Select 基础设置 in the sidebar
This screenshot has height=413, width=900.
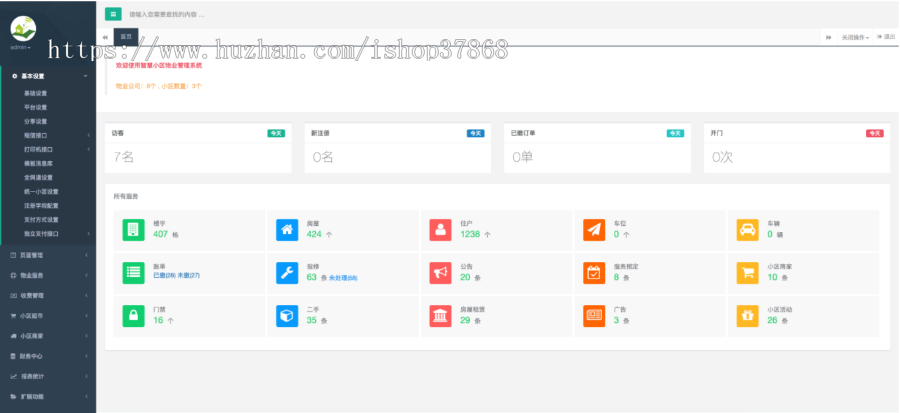36,93
